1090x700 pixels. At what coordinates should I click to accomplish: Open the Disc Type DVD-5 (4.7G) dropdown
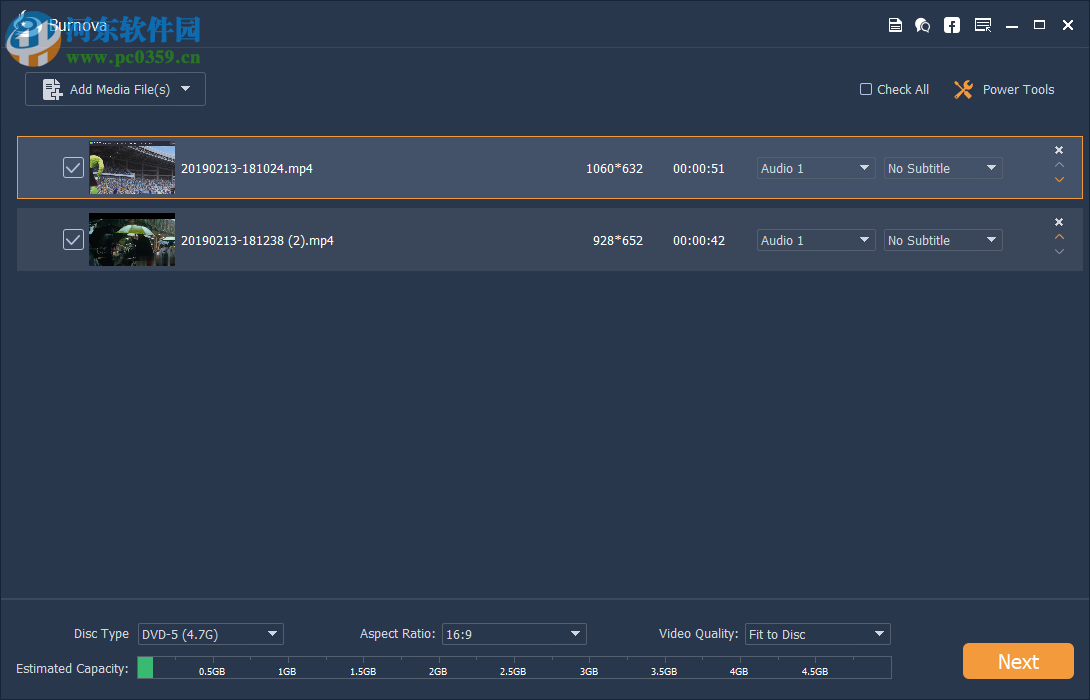[x=211, y=634]
